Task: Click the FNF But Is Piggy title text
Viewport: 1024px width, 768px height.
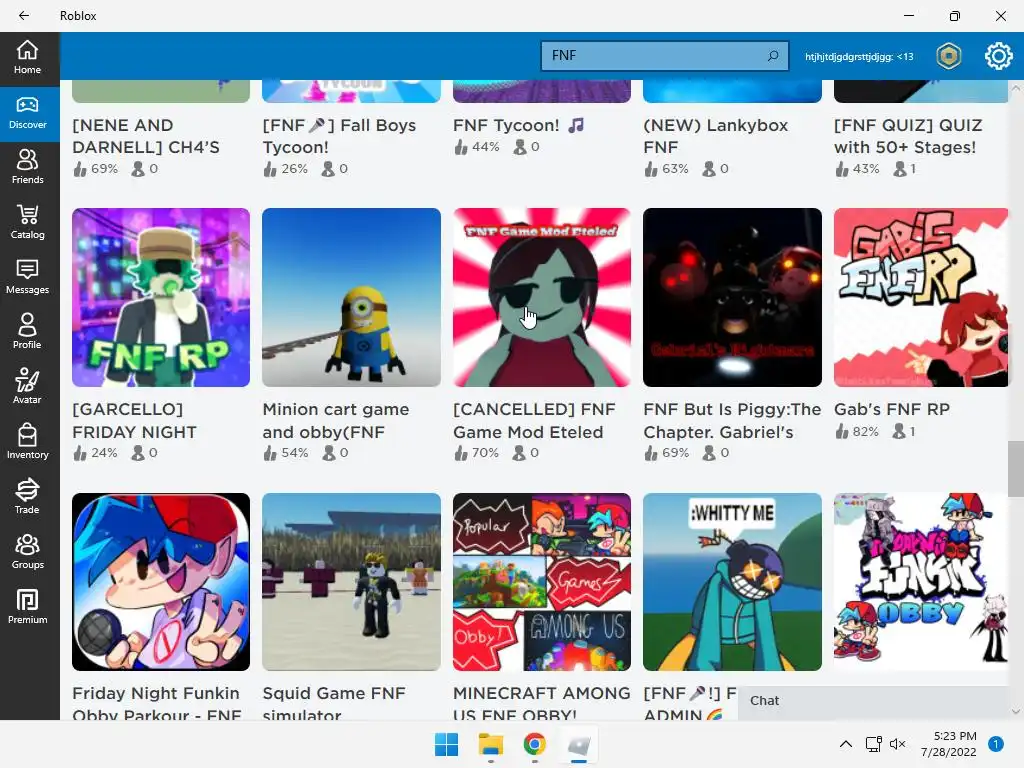Action: 732,421
